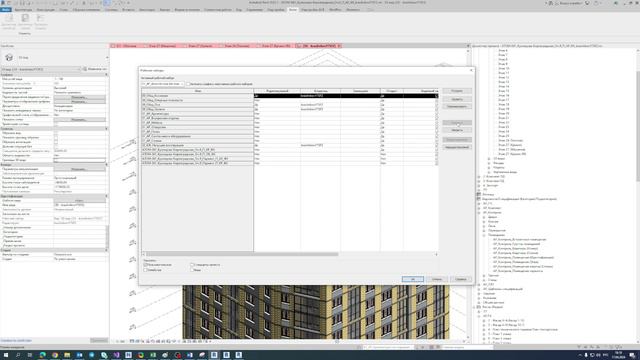Click the Нередактируемый button
The width and height of the screenshot is (640, 360).
pos(457,147)
